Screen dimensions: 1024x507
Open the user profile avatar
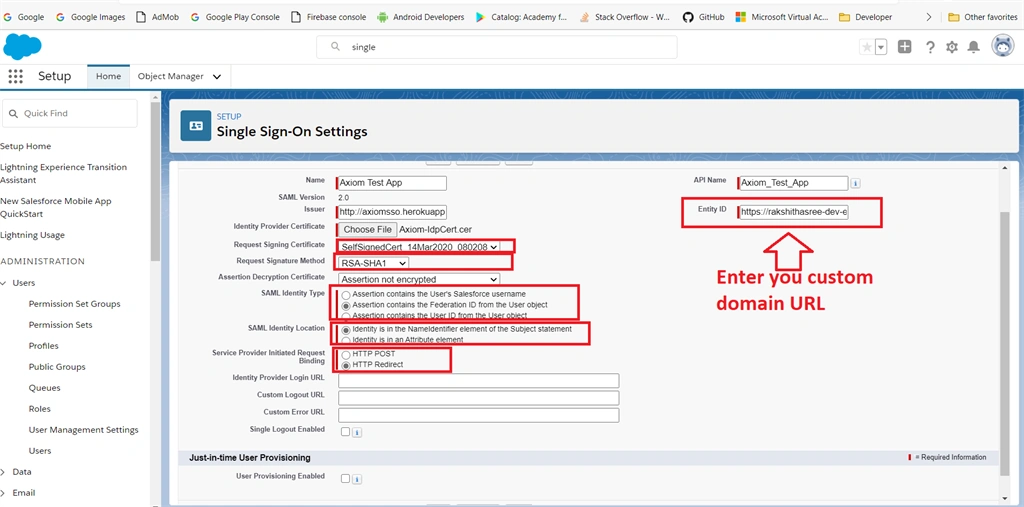(x=1002, y=46)
